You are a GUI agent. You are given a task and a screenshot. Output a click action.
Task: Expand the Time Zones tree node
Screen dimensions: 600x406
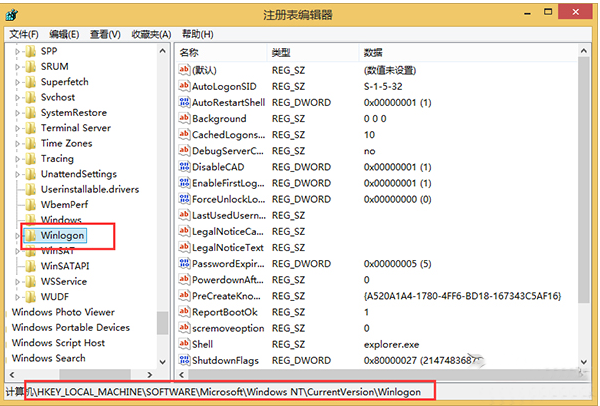pyautogui.click(x=17, y=143)
